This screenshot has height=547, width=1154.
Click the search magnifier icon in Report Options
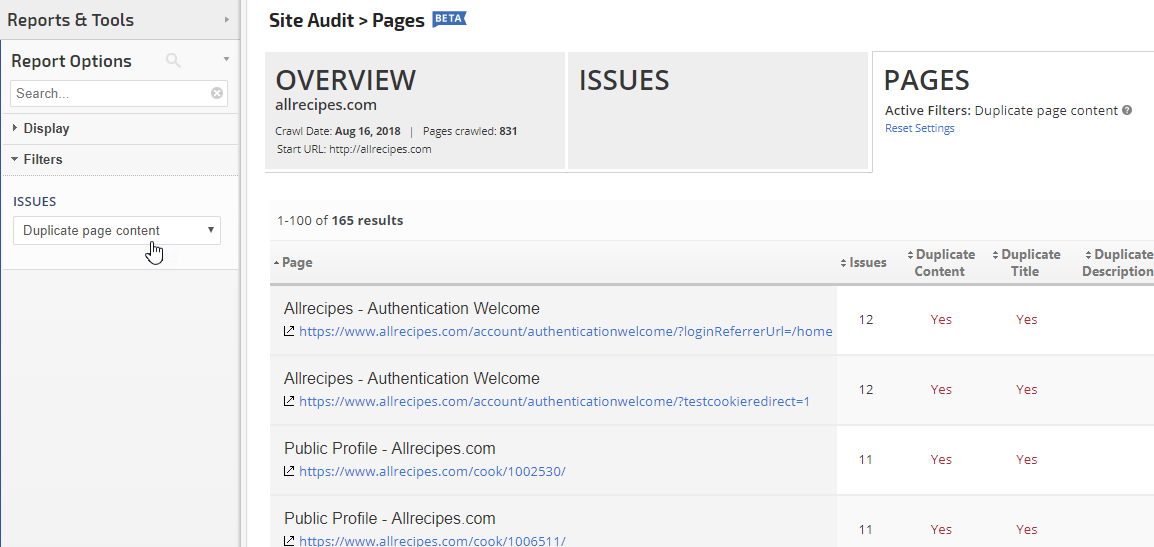[x=173, y=61]
